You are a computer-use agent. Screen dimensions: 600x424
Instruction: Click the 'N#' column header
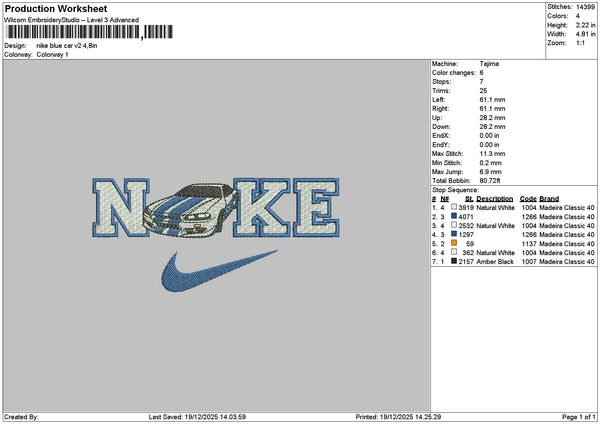coord(444,199)
